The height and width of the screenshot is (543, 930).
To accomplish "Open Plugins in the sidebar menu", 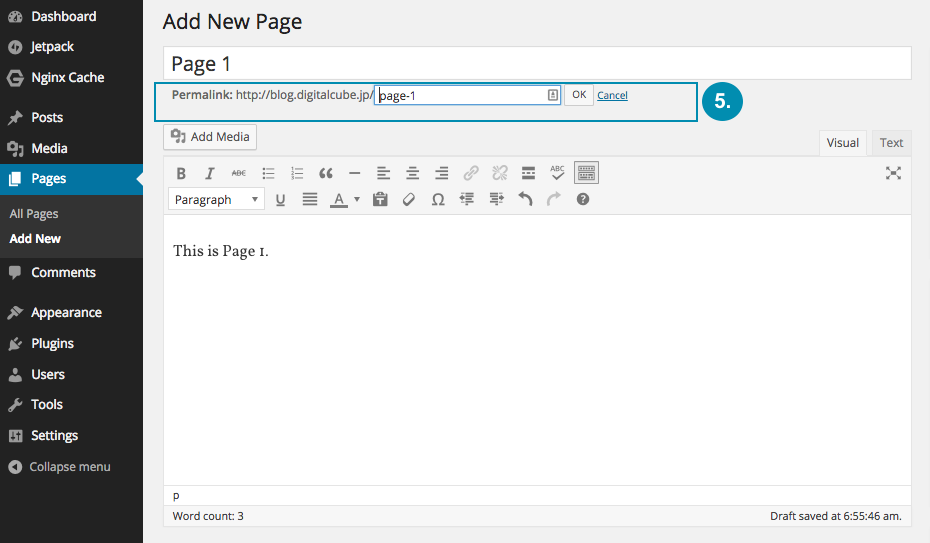I will pyautogui.click(x=52, y=343).
